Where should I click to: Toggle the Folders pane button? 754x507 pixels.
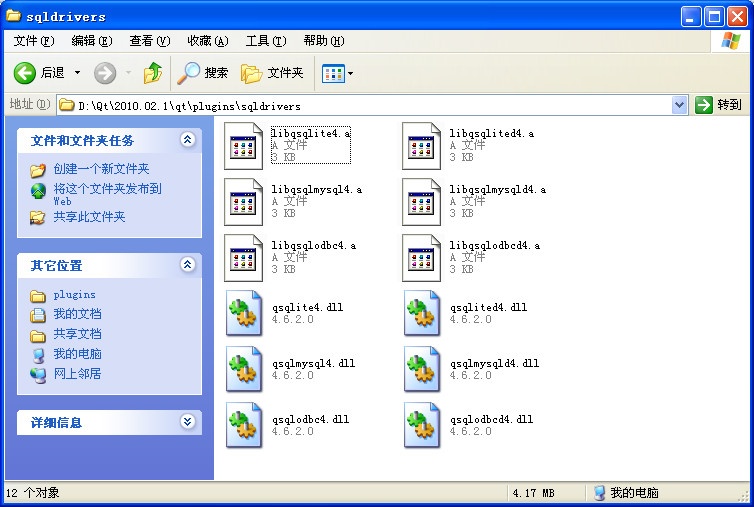tap(273, 73)
